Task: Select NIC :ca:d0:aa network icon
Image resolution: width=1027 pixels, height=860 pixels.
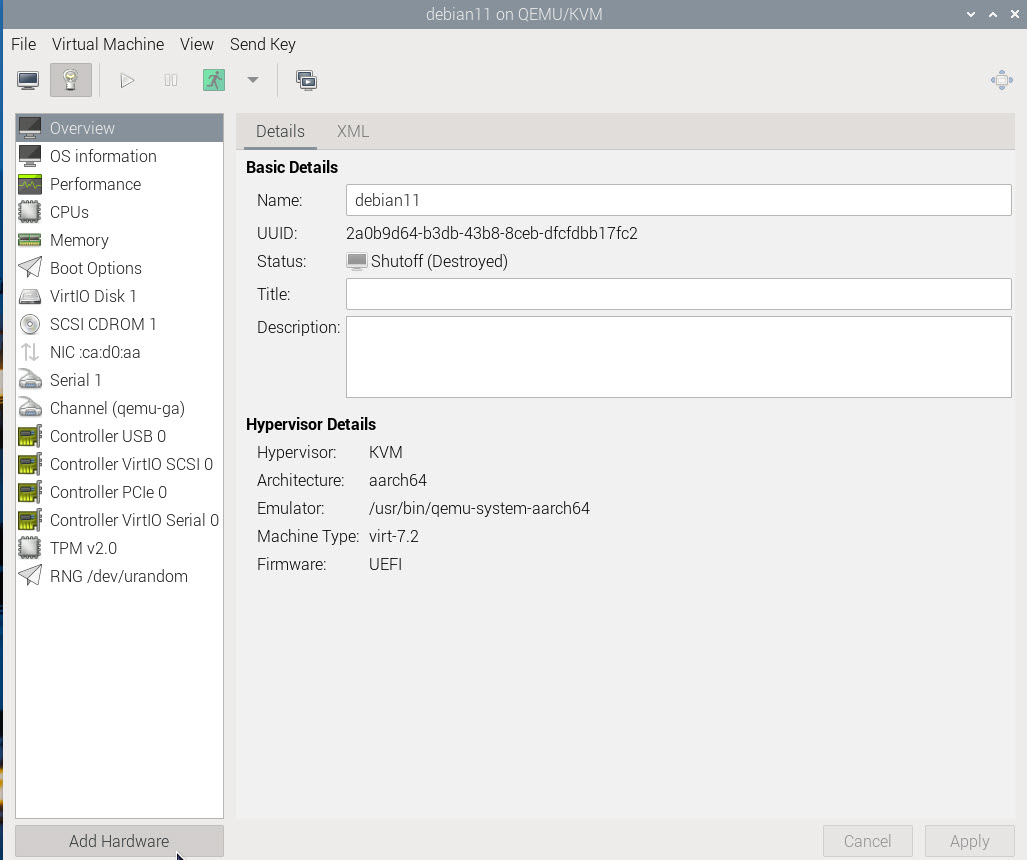Action: point(30,352)
